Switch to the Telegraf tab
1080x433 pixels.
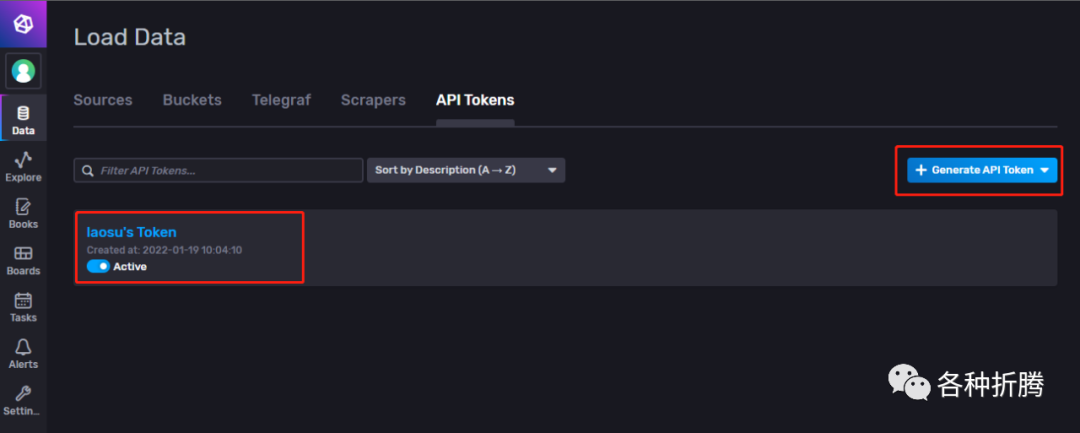[x=281, y=100]
